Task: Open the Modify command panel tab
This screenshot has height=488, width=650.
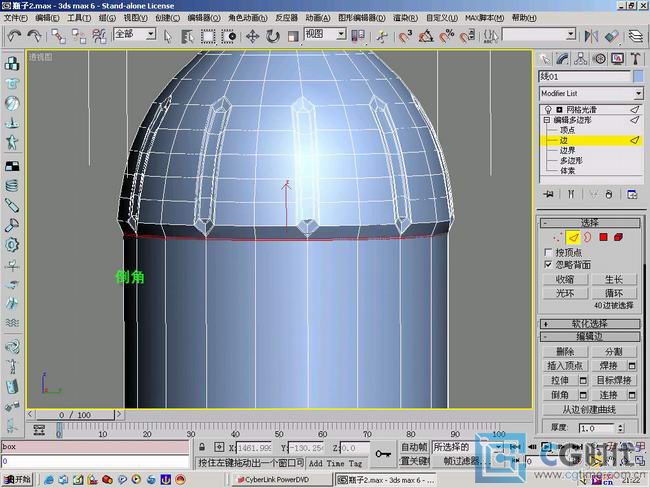Action: pyautogui.click(x=562, y=58)
